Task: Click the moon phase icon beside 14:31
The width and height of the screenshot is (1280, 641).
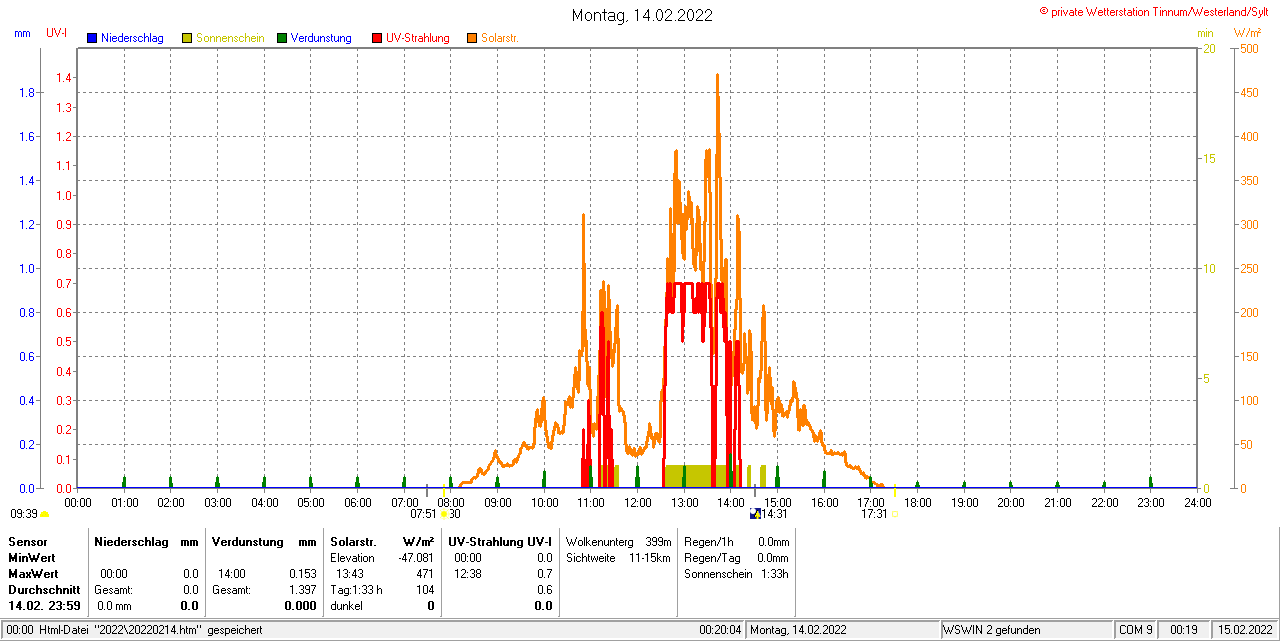Action: (x=755, y=514)
